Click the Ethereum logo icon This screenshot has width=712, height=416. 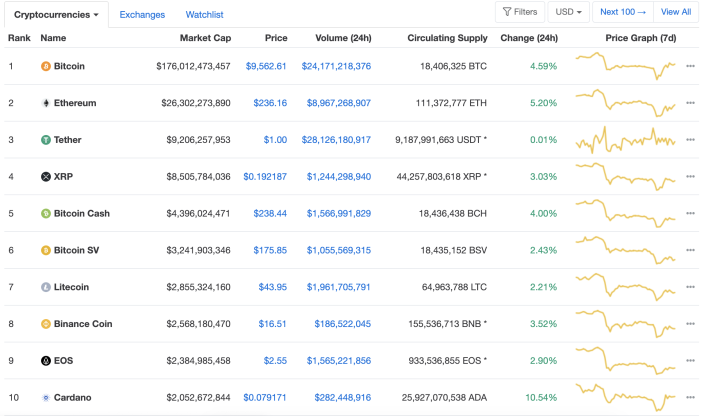tap(46, 103)
